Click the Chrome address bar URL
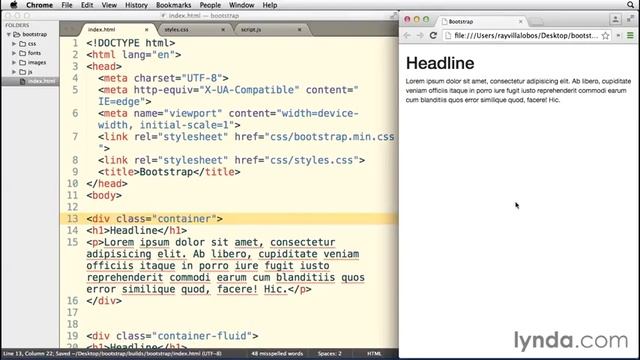The image size is (640, 360). (x=526, y=36)
